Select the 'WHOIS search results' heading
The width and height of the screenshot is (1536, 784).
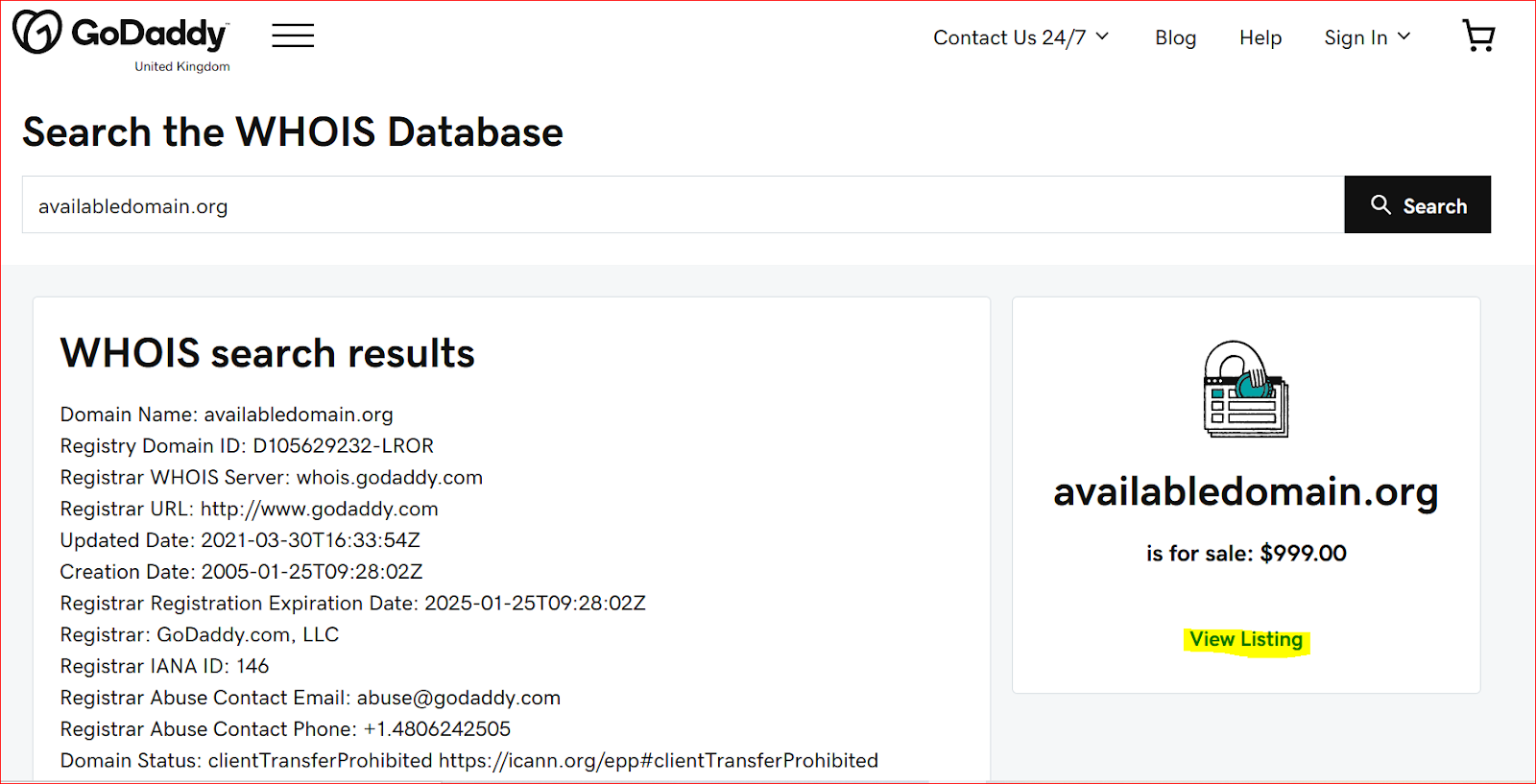coord(268,353)
